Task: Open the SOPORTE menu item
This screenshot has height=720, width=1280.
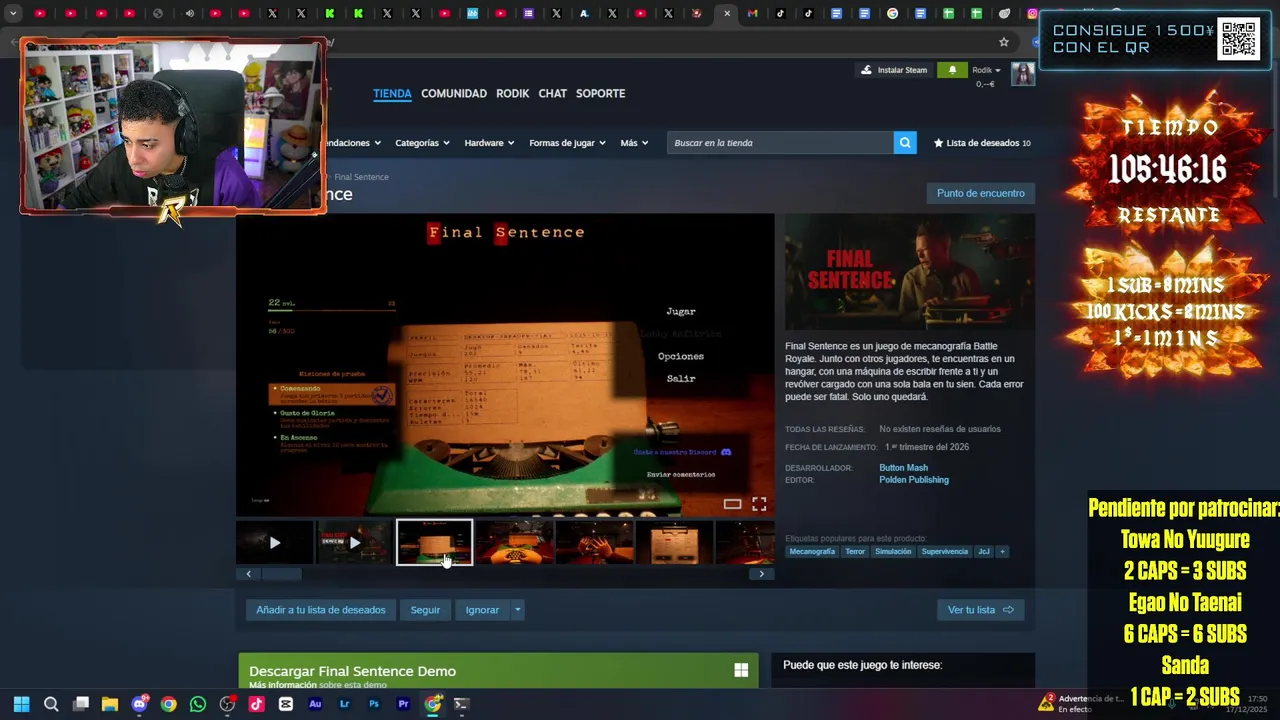Action: (x=600, y=93)
